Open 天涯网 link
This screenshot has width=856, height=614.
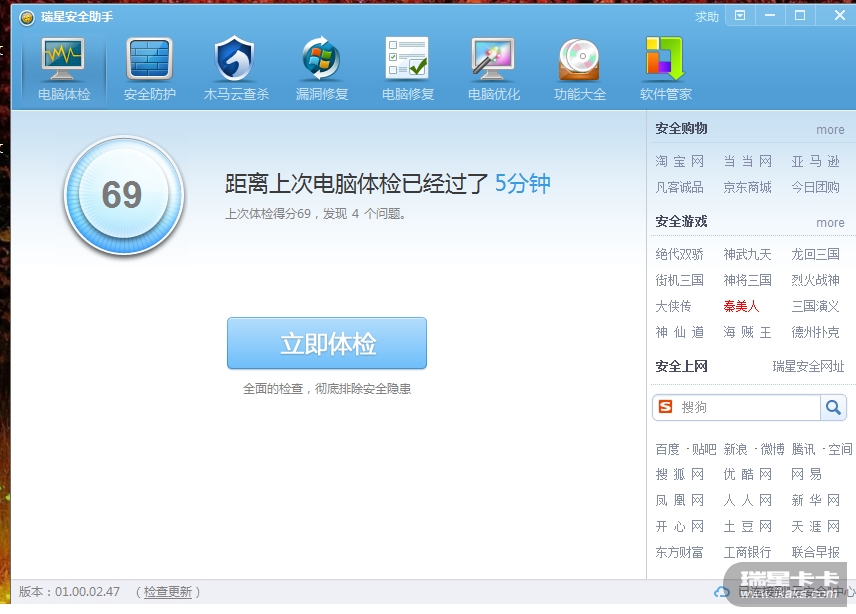816,527
